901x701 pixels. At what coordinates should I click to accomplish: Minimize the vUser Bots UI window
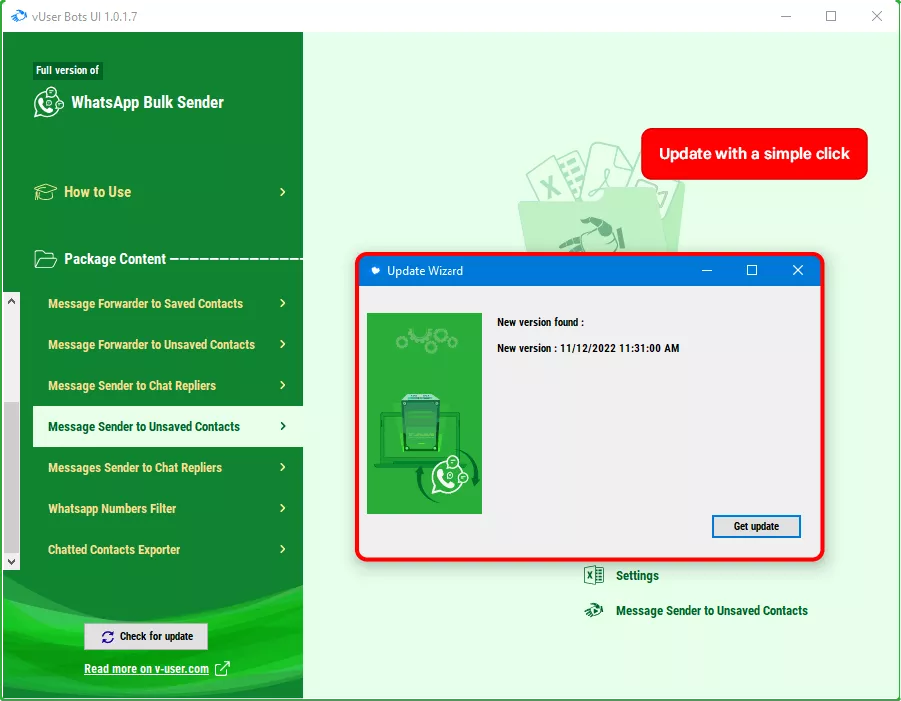point(786,16)
